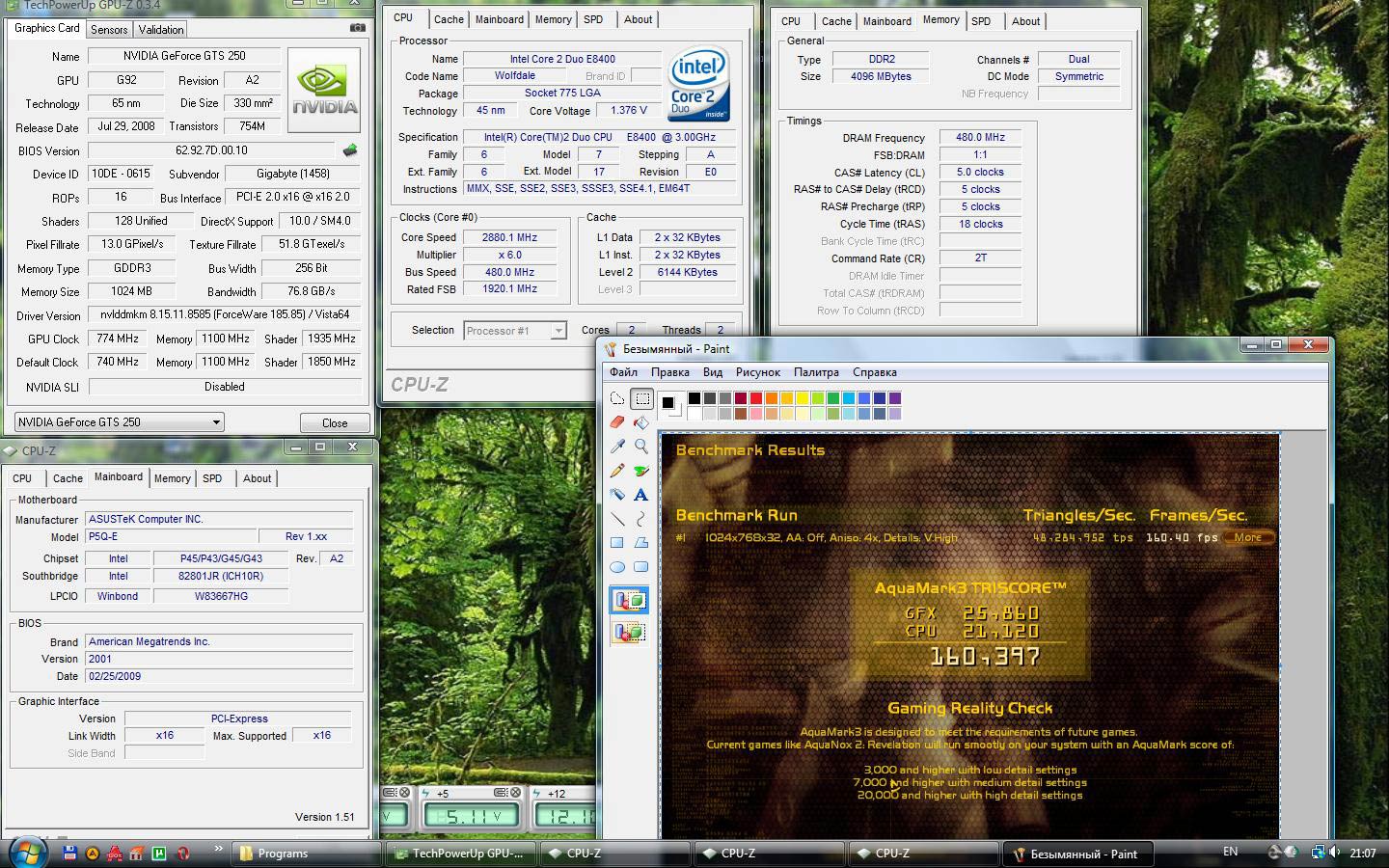
Task: Click the GPU-Z BIOS Version field
Action: [x=211, y=150]
